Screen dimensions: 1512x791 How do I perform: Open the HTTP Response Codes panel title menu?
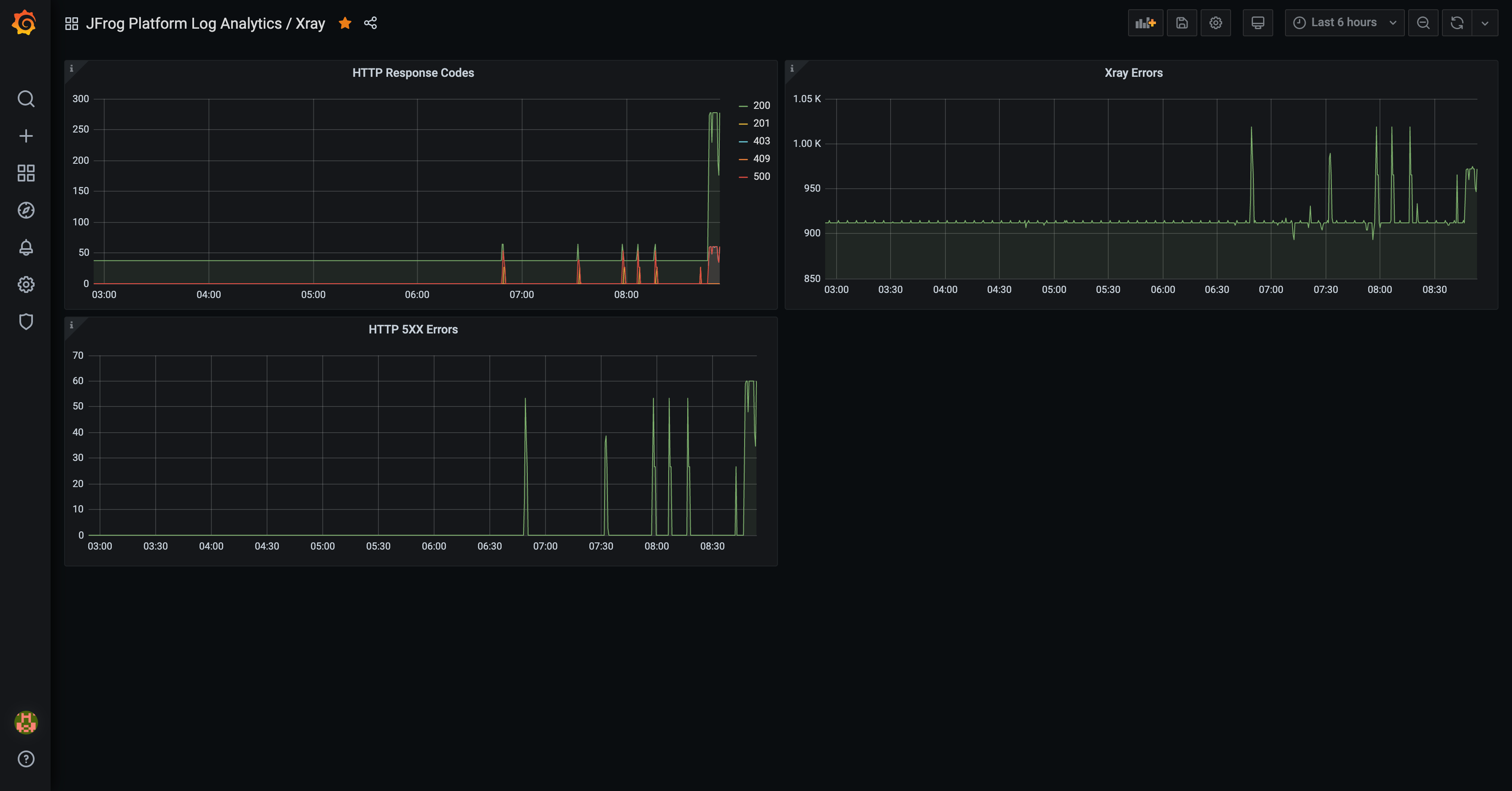(x=413, y=73)
